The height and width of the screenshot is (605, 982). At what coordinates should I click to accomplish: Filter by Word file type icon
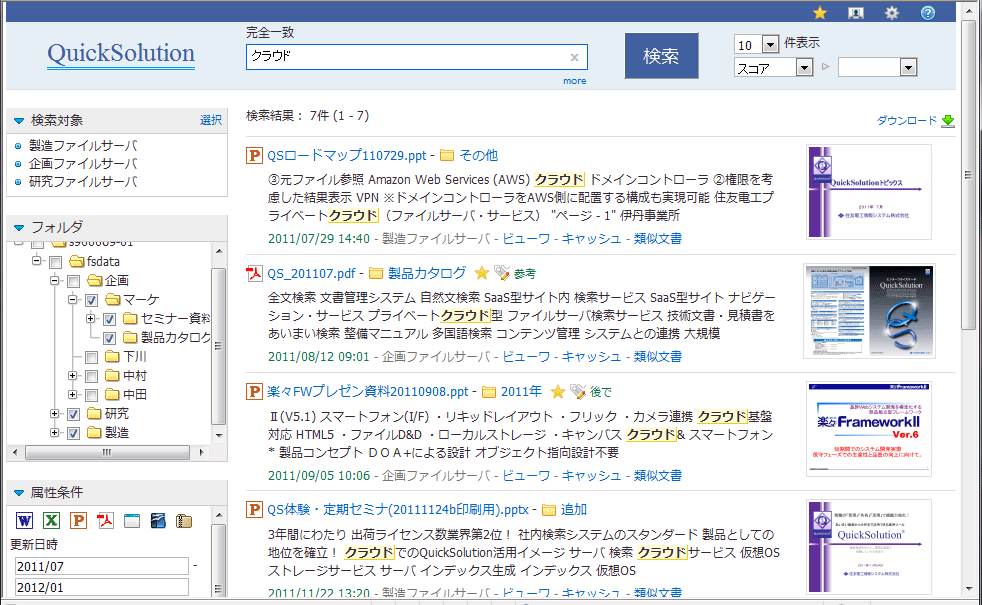click(x=25, y=520)
